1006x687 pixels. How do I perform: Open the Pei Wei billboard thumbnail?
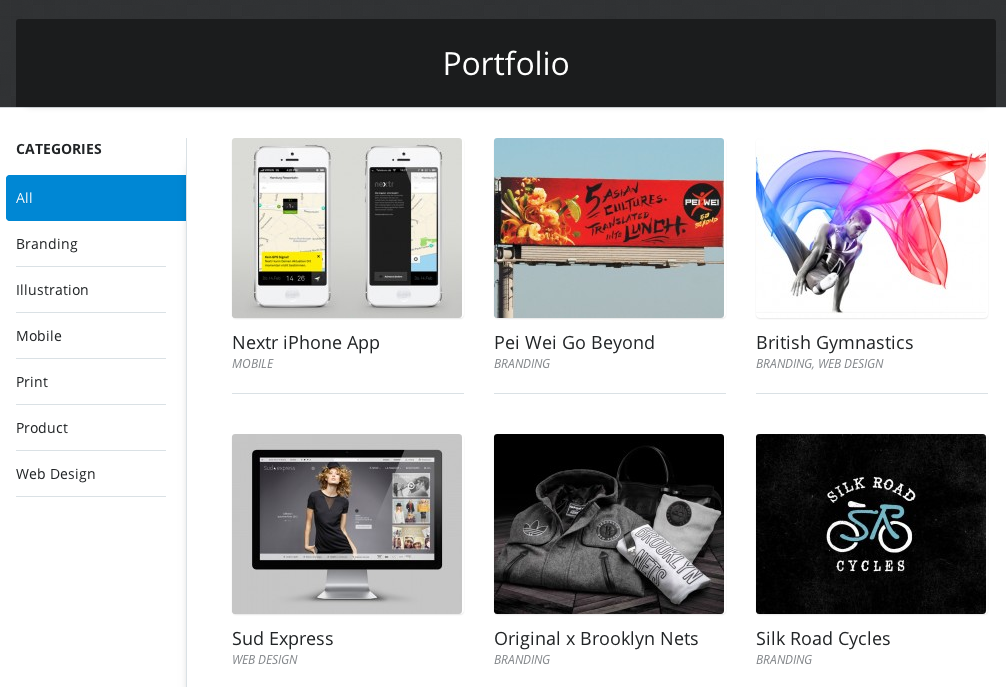point(609,228)
